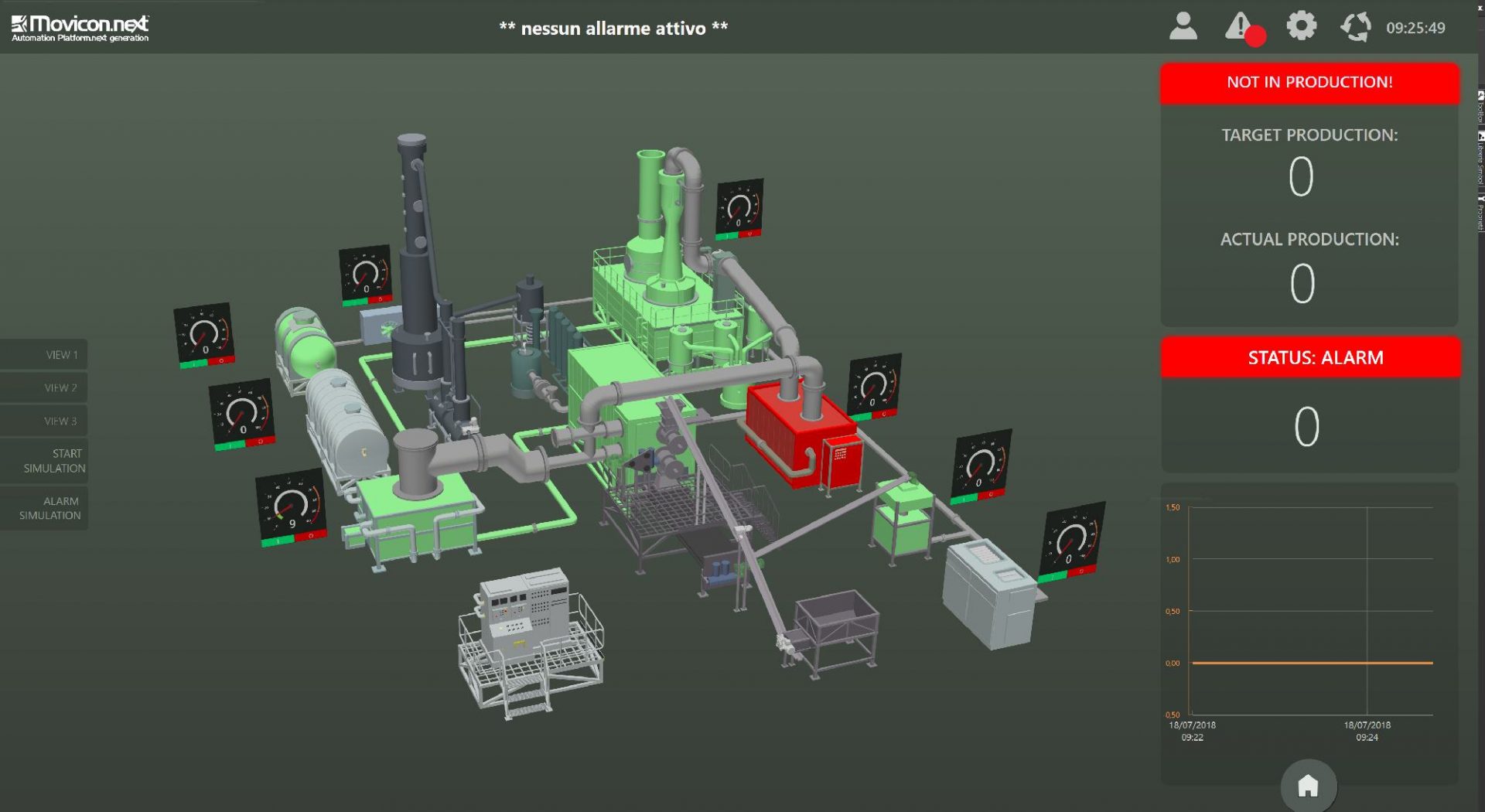Switch to VIEW 2
The image size is (1485, 812).
[x=44, y=387]
